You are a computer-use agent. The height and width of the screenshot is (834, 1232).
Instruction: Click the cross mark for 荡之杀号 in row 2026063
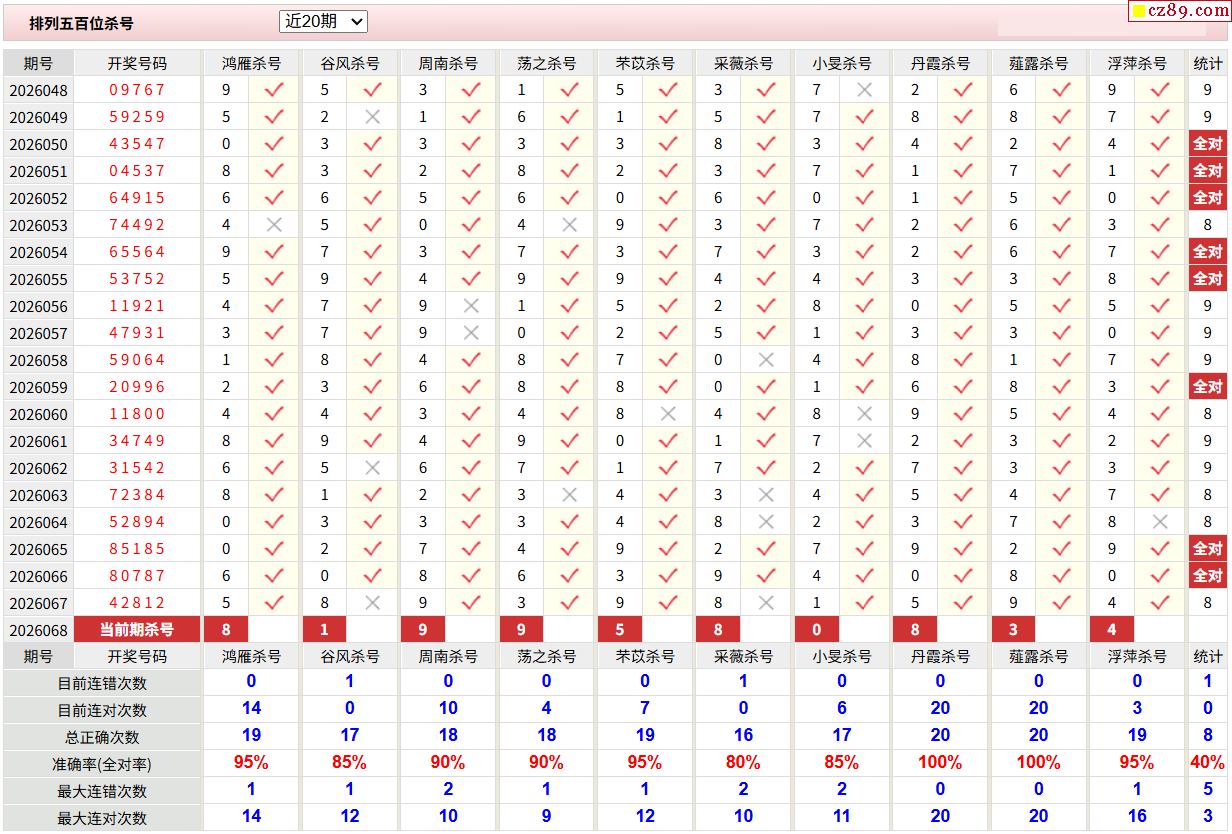point(570,494)
